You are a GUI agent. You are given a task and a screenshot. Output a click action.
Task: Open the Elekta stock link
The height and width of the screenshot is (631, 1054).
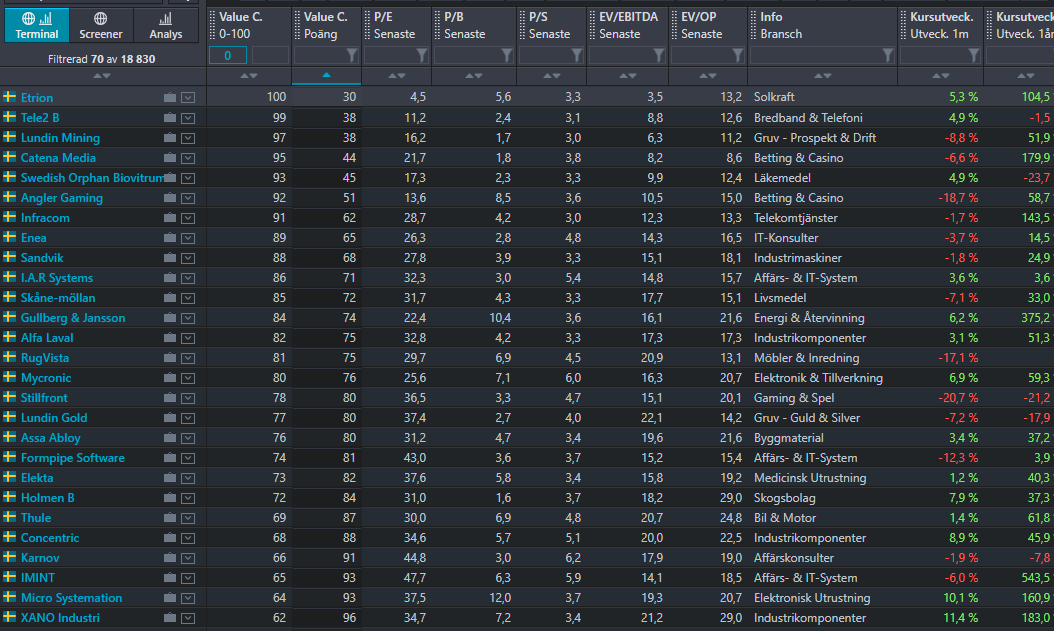[37, 478]
